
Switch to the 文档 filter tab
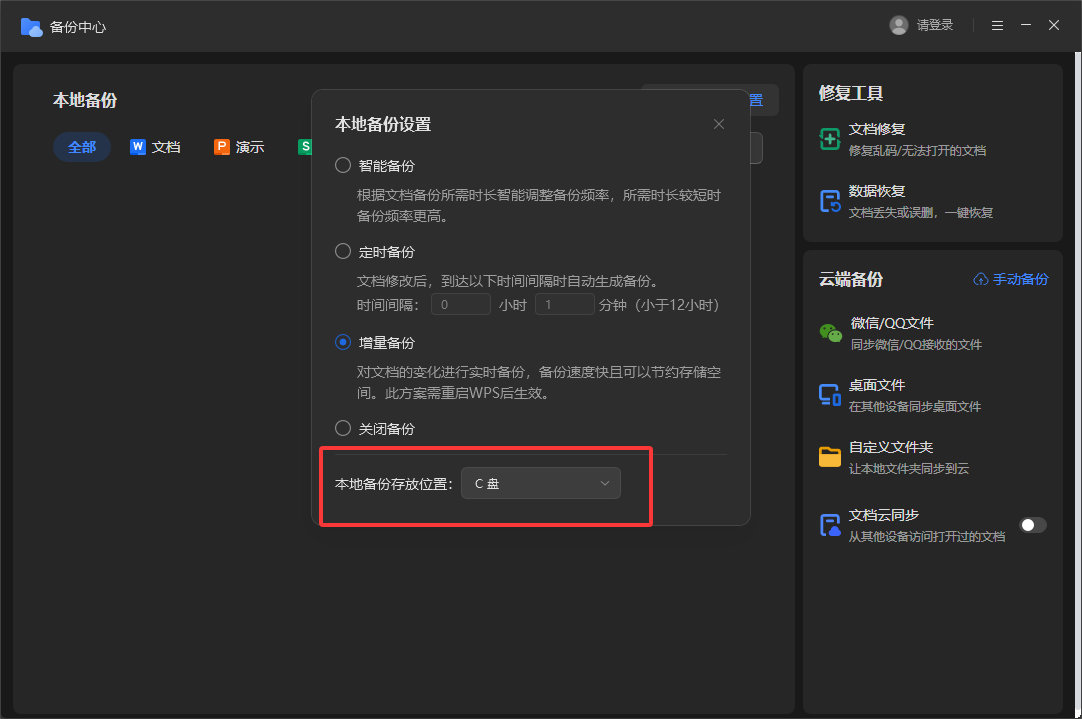(155, 147)
